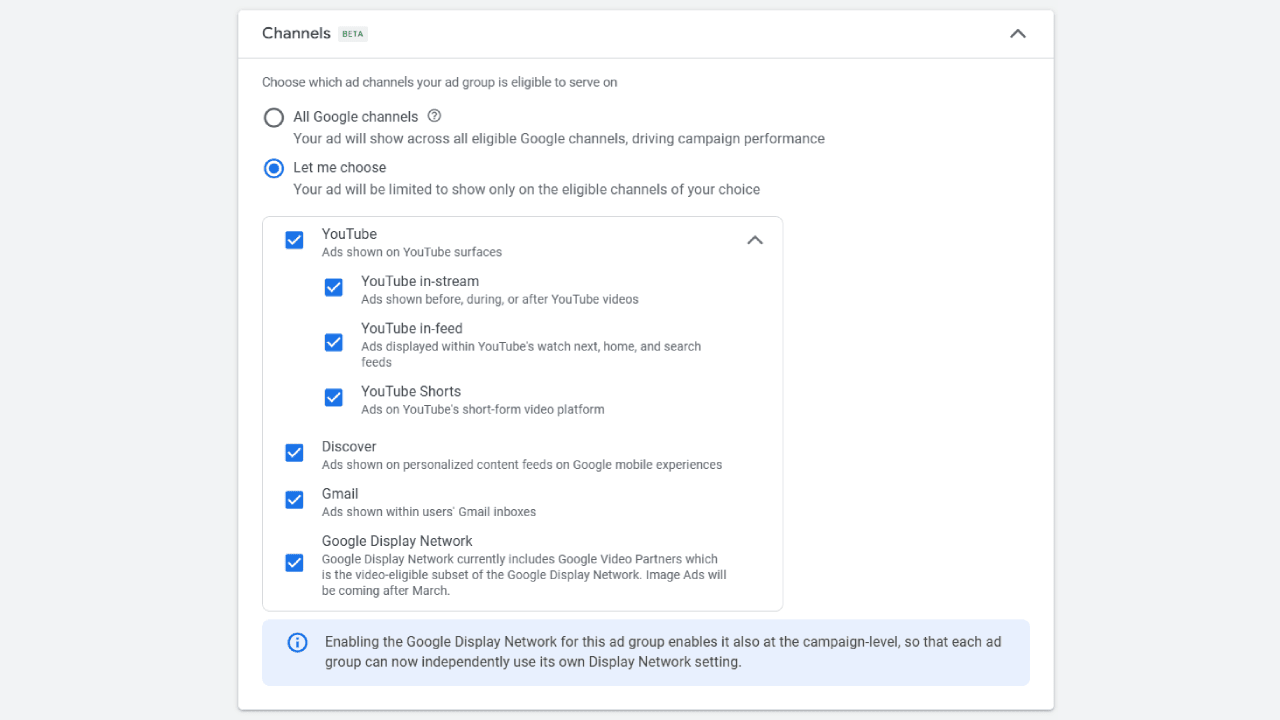Uncheck the Gmail channel checkbox
1280x720 pixels.
(x=294, y=500)
